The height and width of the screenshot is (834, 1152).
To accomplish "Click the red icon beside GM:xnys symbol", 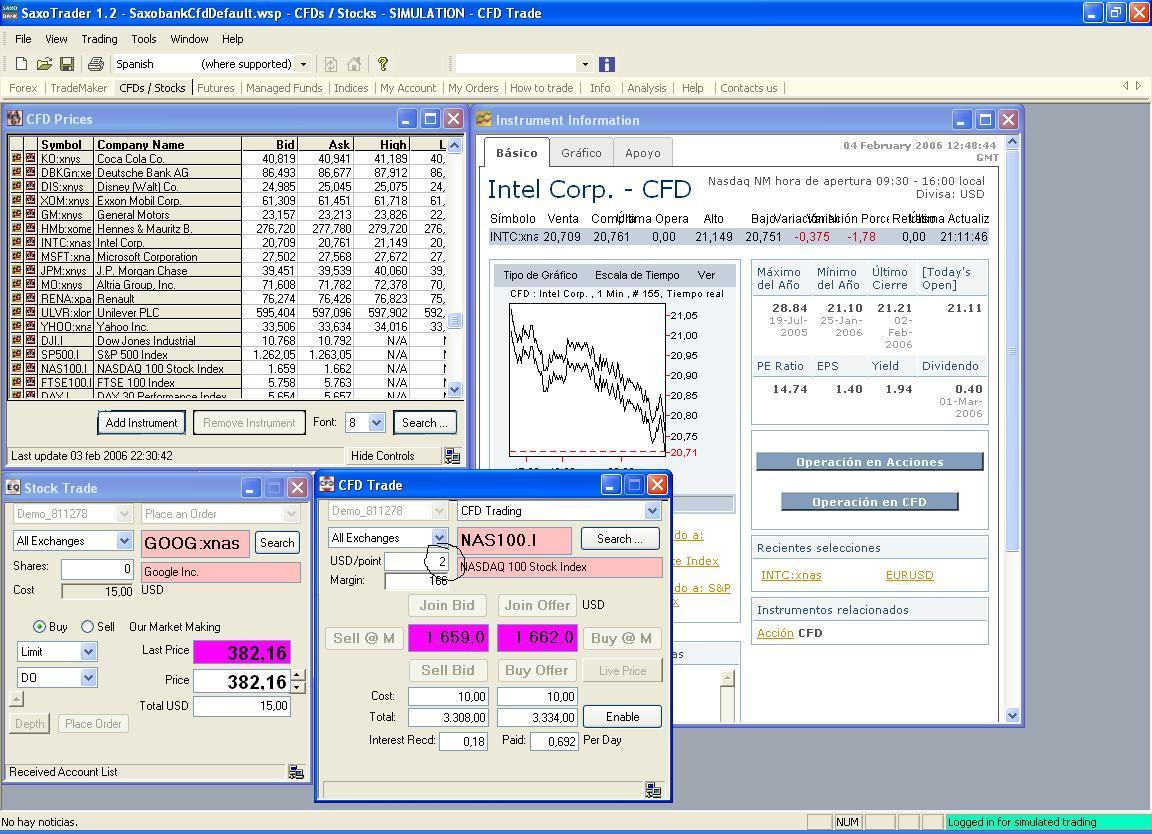I will coord(30,214).
